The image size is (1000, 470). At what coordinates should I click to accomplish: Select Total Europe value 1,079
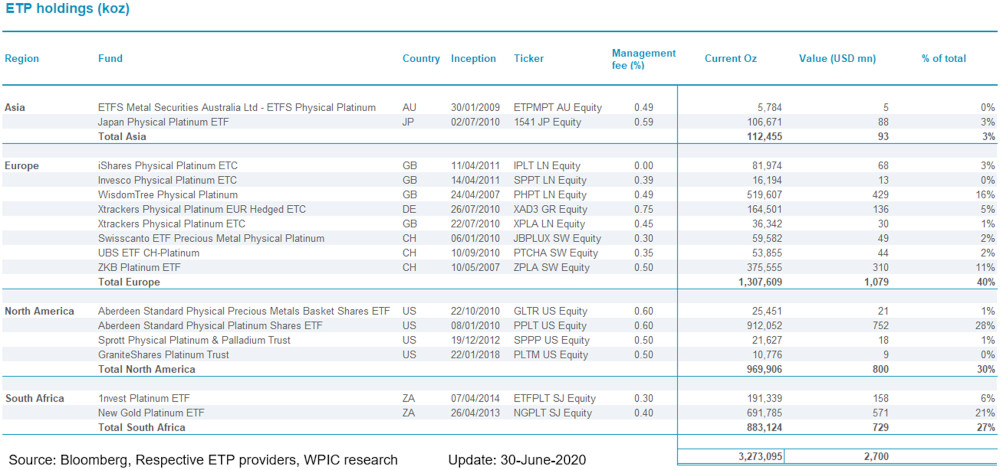[x=876, y=282]
